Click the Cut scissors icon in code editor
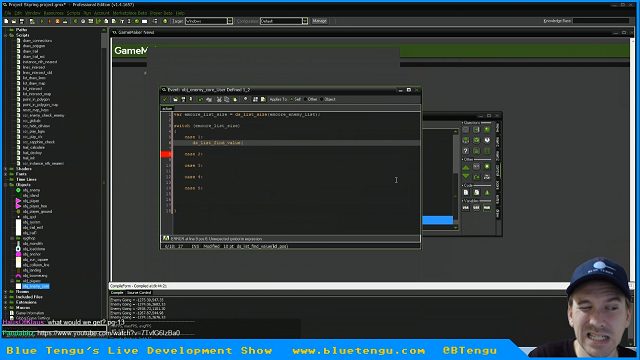 tap(219, 99)
